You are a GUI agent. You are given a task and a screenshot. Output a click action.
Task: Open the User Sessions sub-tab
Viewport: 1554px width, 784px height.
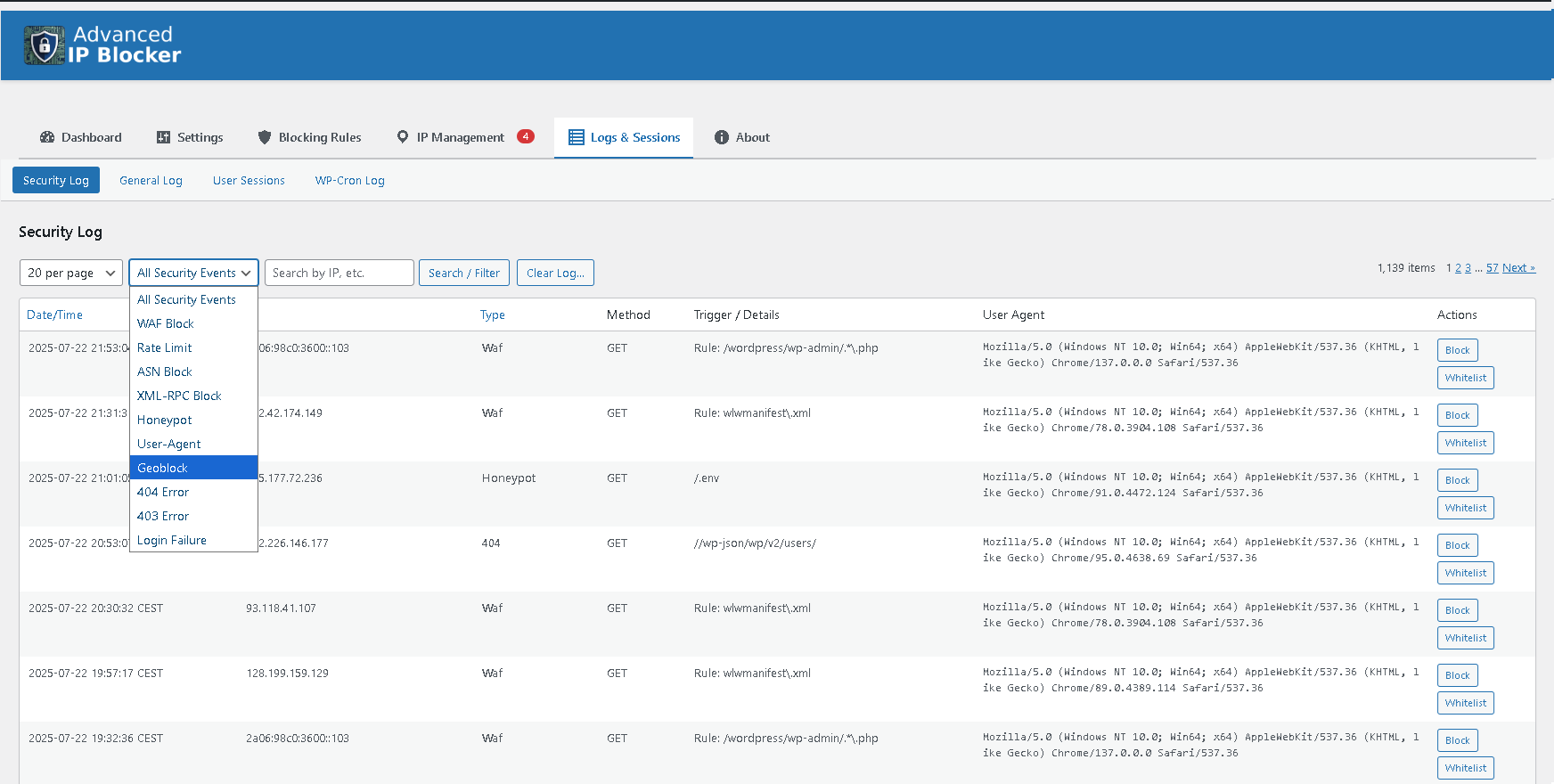coord(249,180)
